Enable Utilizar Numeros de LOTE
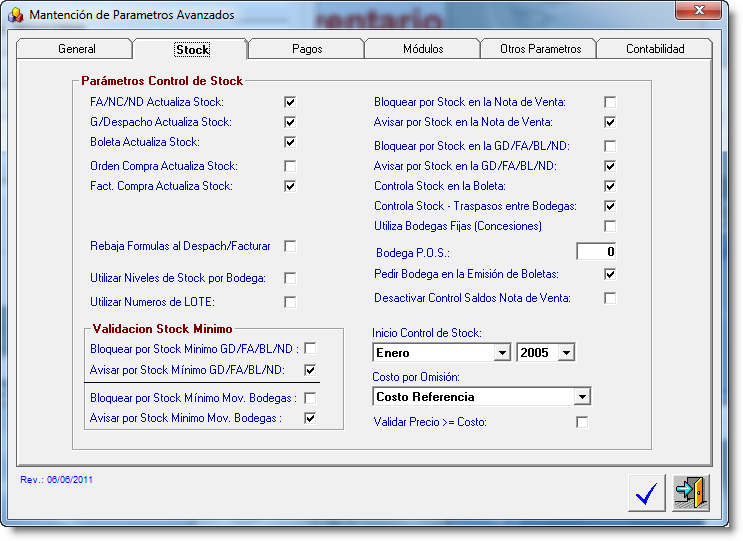Image resolution: width=743 pixels, height=541 pixels. click(x=290, y=302)
